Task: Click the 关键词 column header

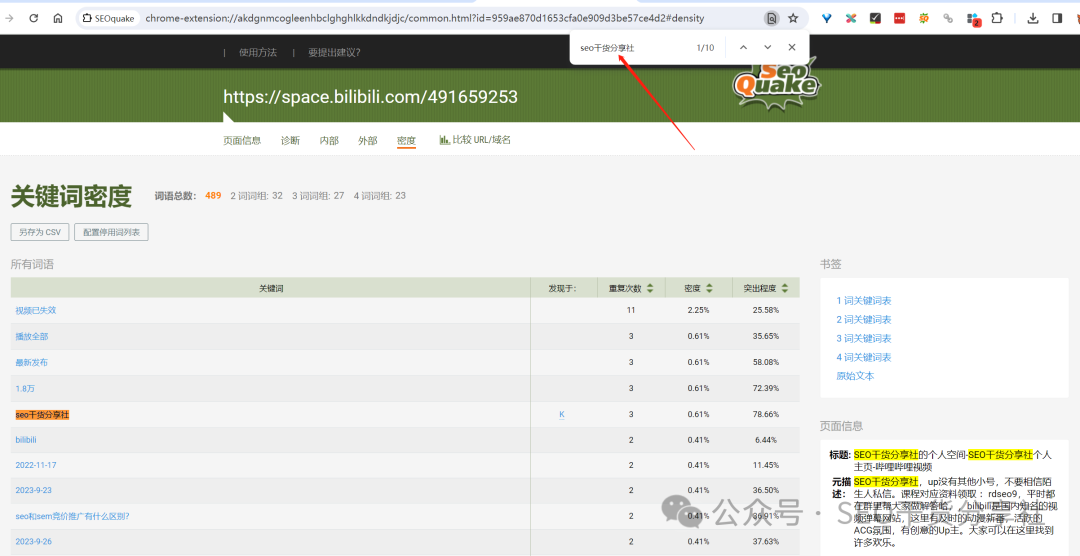Action: coord(271,288)
